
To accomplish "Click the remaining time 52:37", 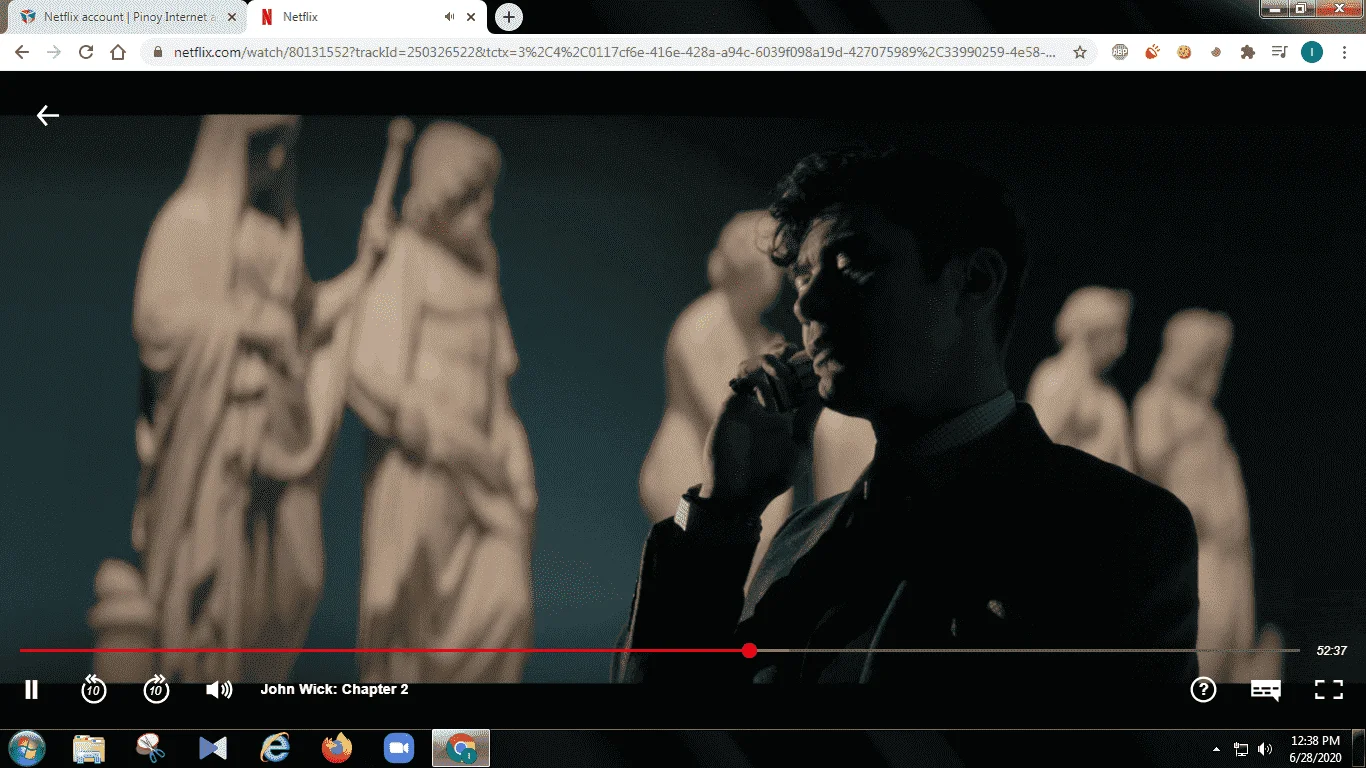I will click(x=1331, y=651).
